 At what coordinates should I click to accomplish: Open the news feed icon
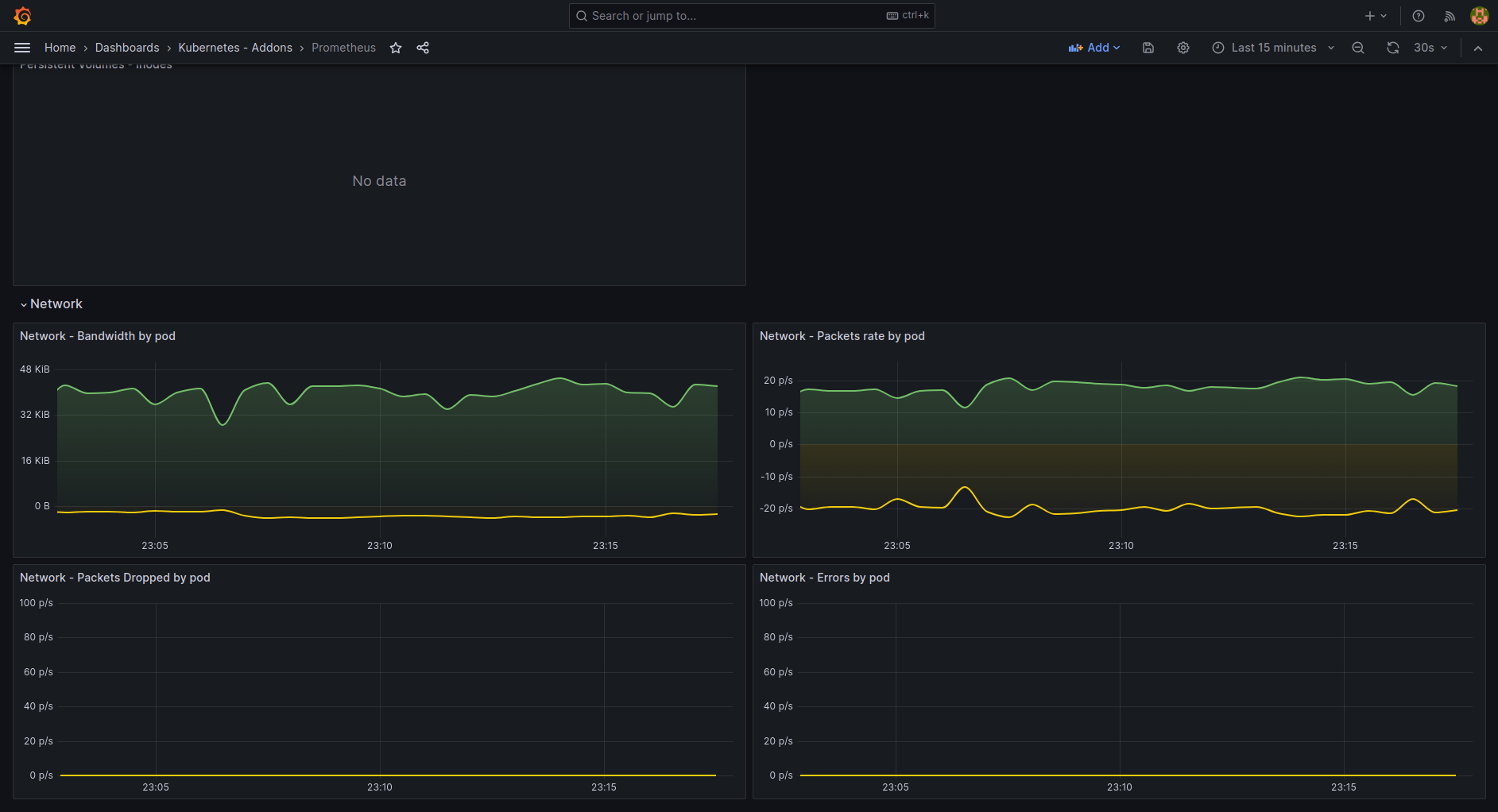[1450, 16]
